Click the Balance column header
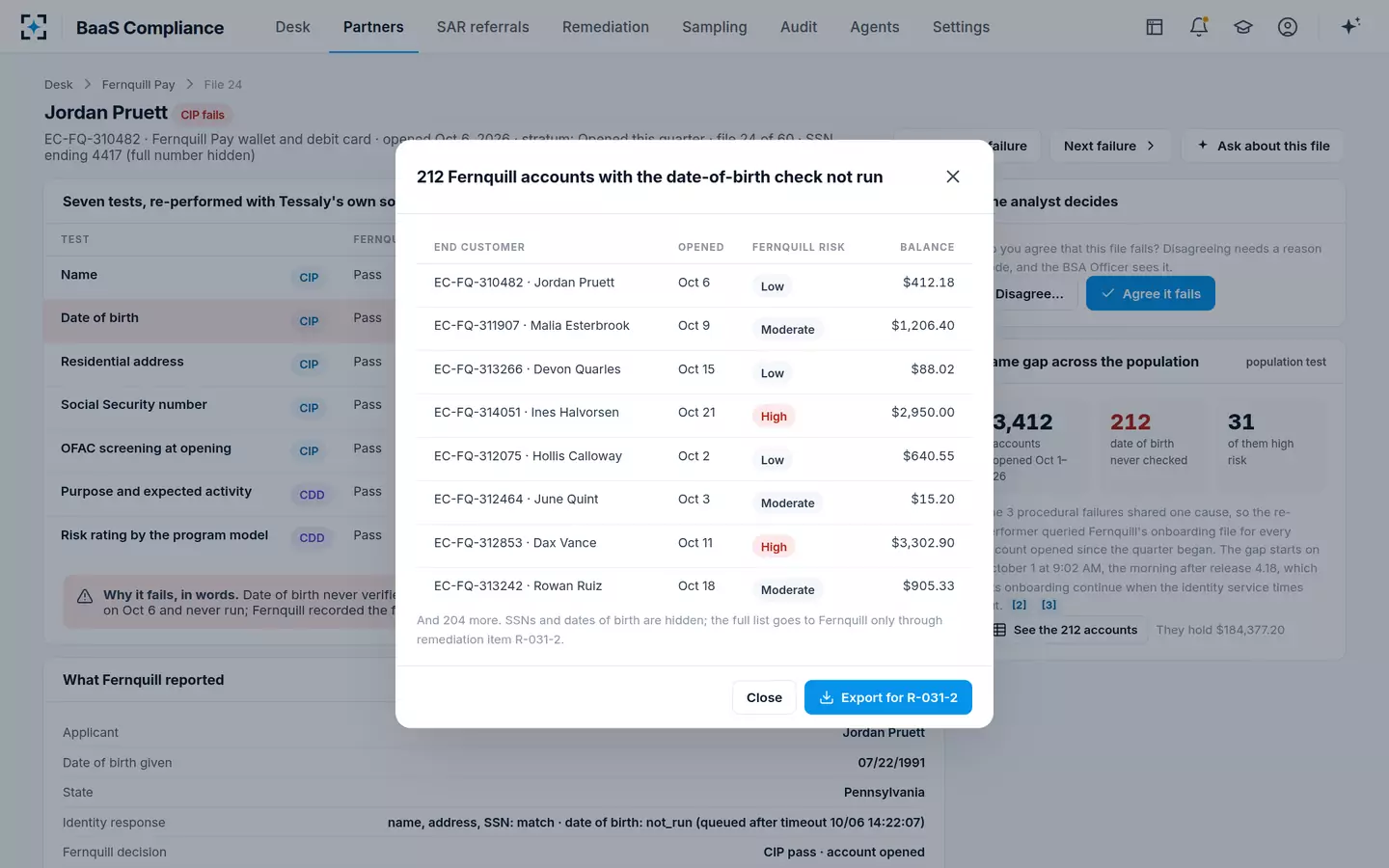This screenshot has height=868, width=1389. tap(927, 247)
